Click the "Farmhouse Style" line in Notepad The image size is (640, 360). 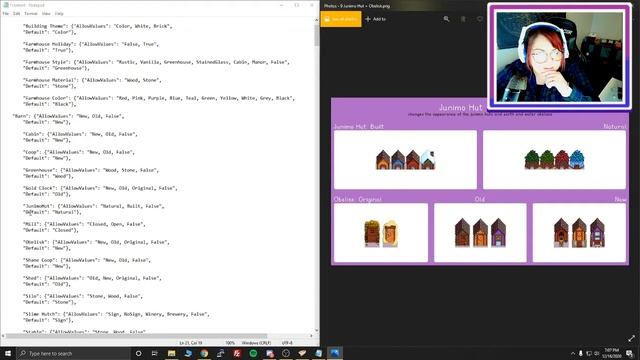click(156, 62)
